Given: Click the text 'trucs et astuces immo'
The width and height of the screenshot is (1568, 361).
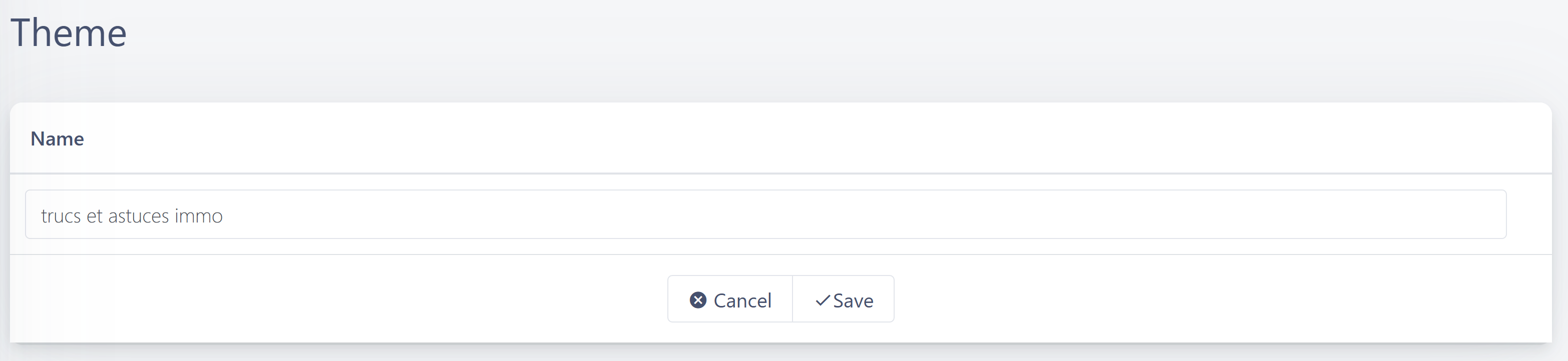Looking at the screenshot, I should pyautogui.click(x=132, y=215).
